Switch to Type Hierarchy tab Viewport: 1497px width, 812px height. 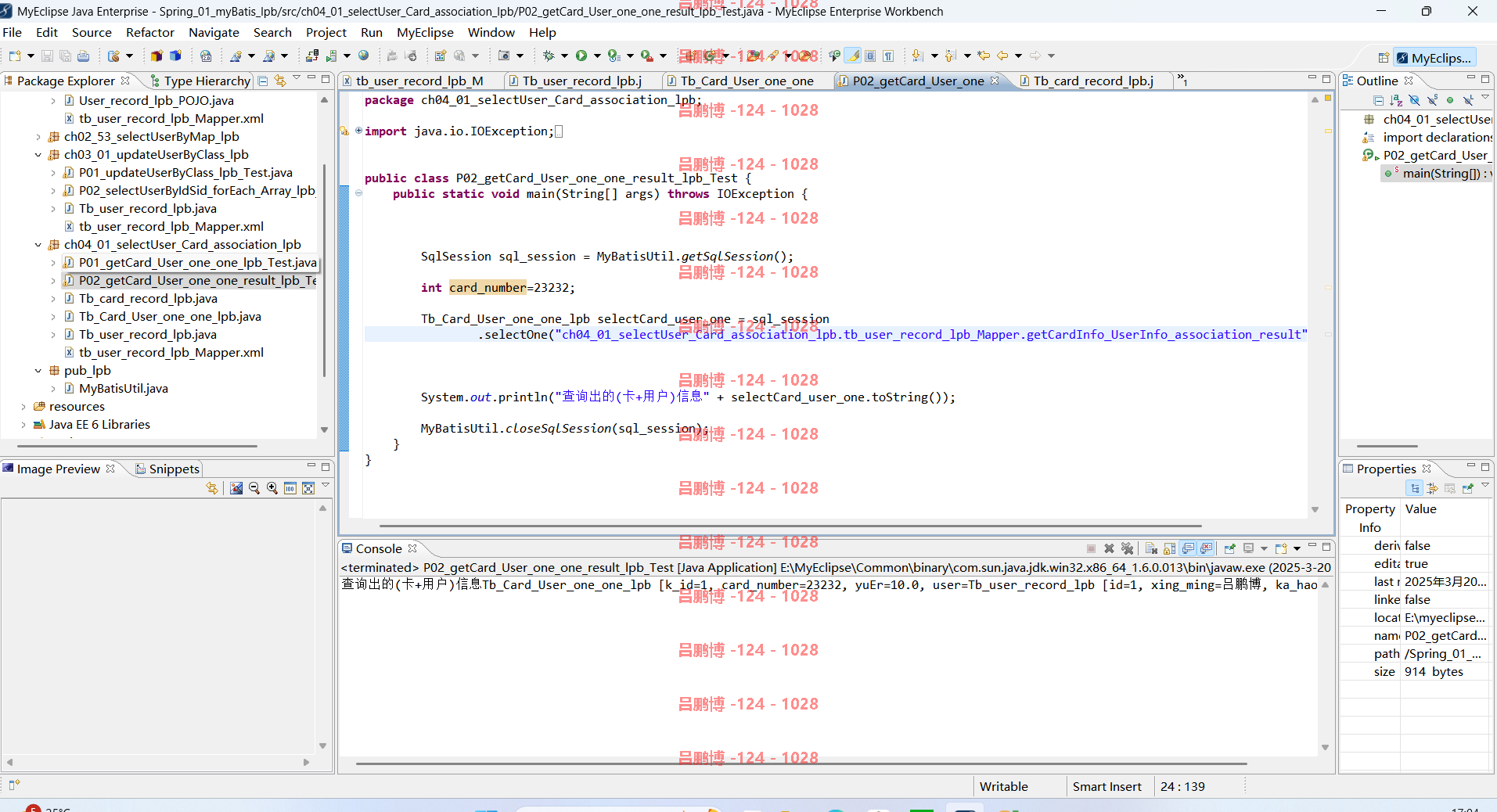click(200, 81)
